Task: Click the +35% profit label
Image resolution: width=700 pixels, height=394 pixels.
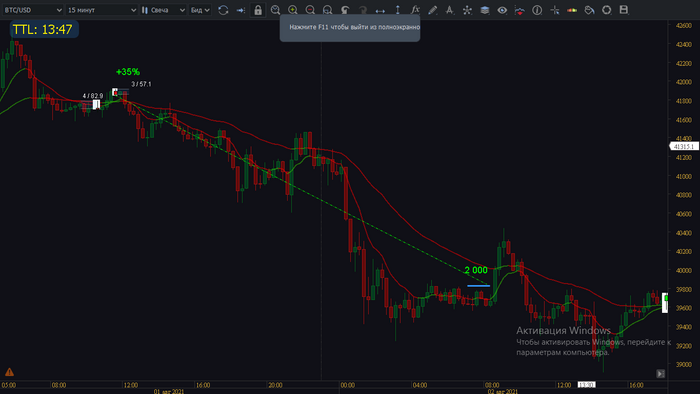Action: [x=128, y=72]
